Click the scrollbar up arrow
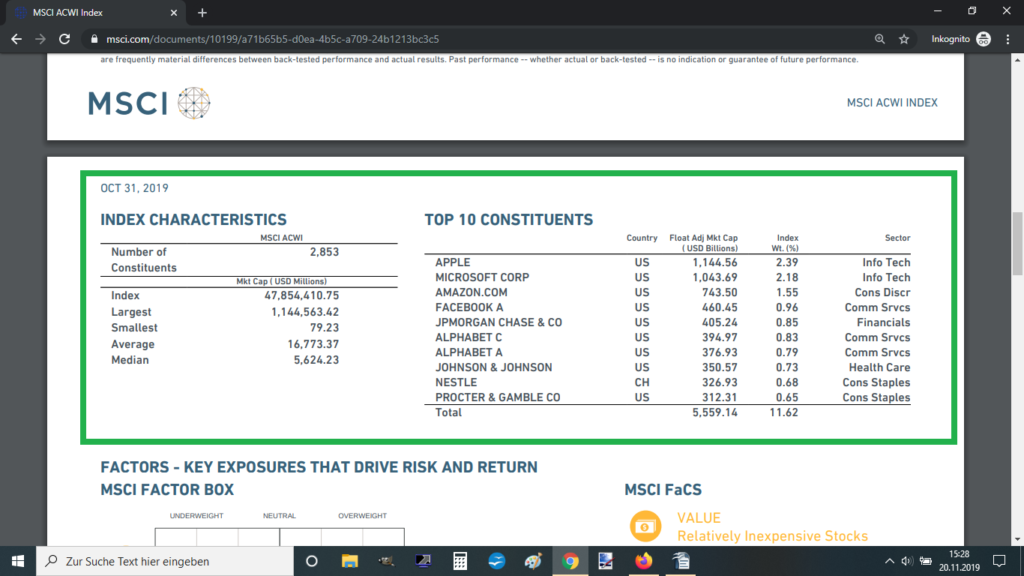Viewport: 1024px width, 576px height. point(1017,60)
